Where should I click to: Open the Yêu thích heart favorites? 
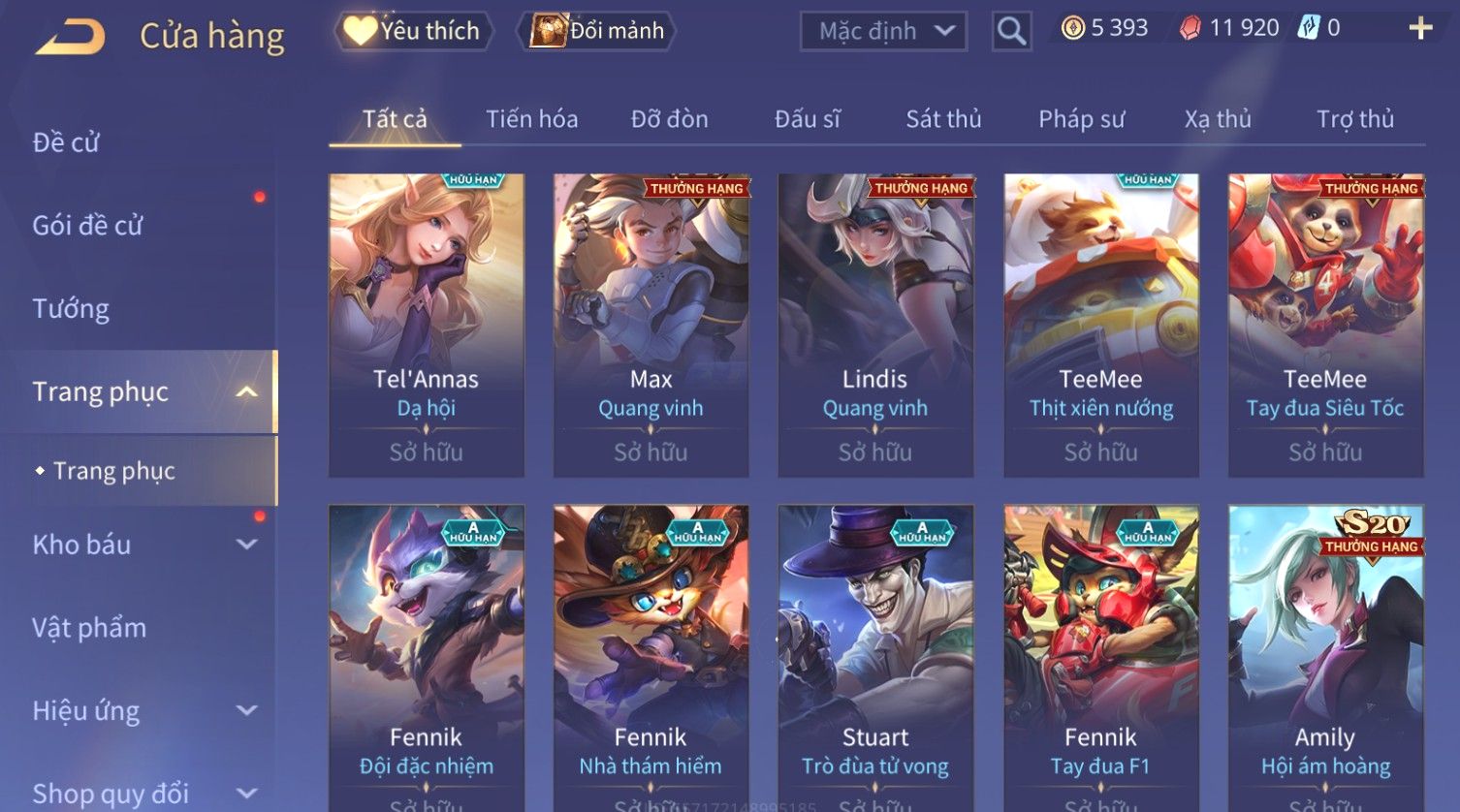click(413, 31)
